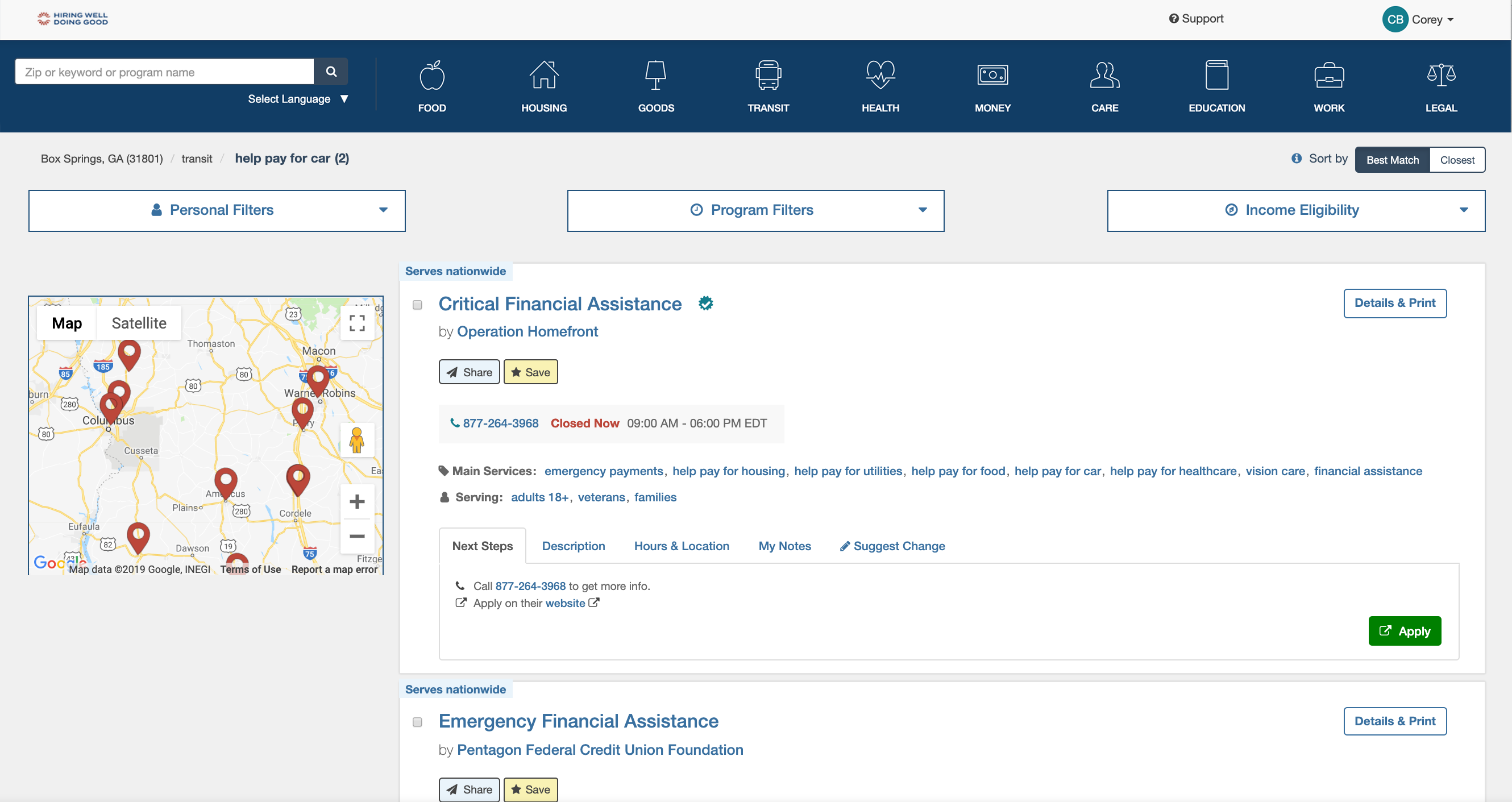This screenshot has height=802, width=1512.
Task: Expand the Program Filters dropdown
Action: [x=755, y=210]
